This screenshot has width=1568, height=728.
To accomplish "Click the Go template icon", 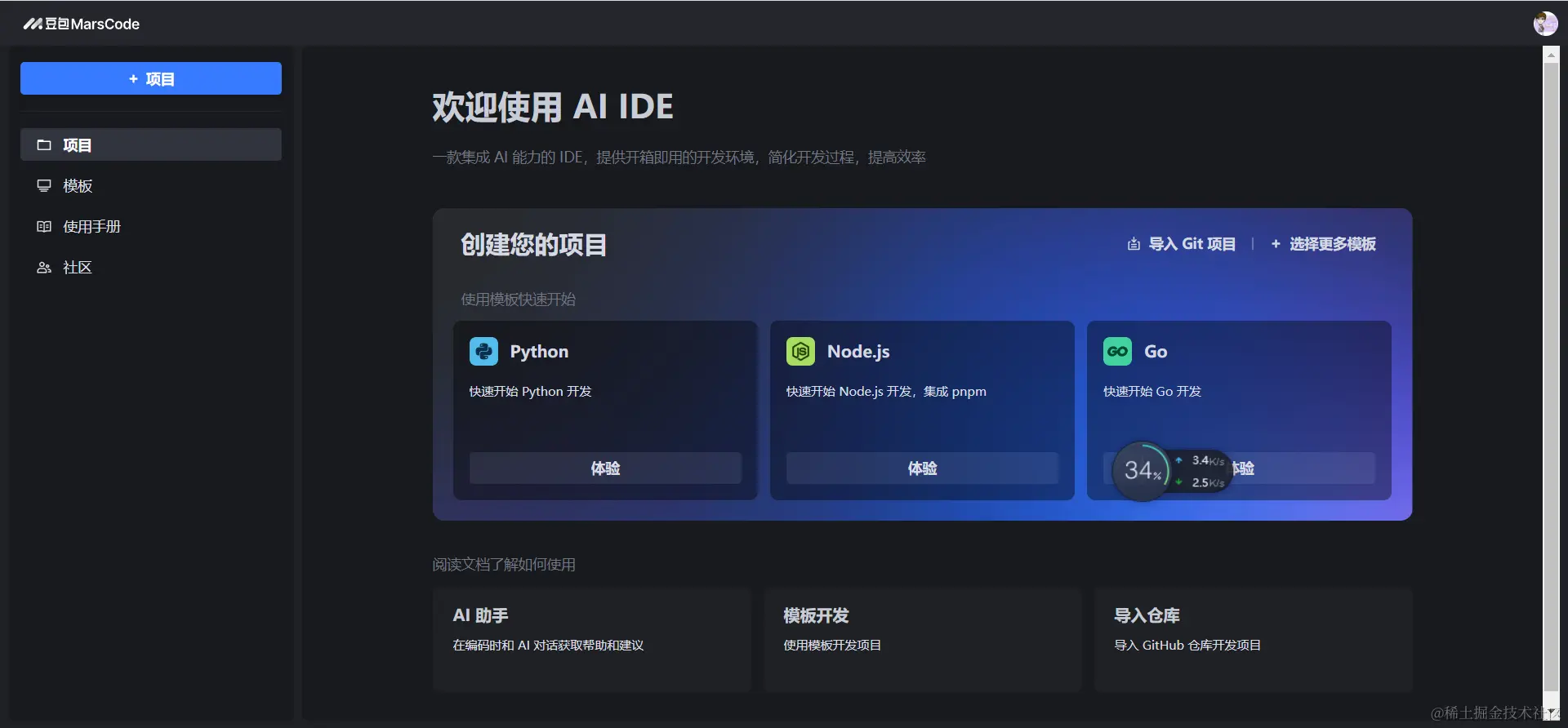I will 1117,352.
